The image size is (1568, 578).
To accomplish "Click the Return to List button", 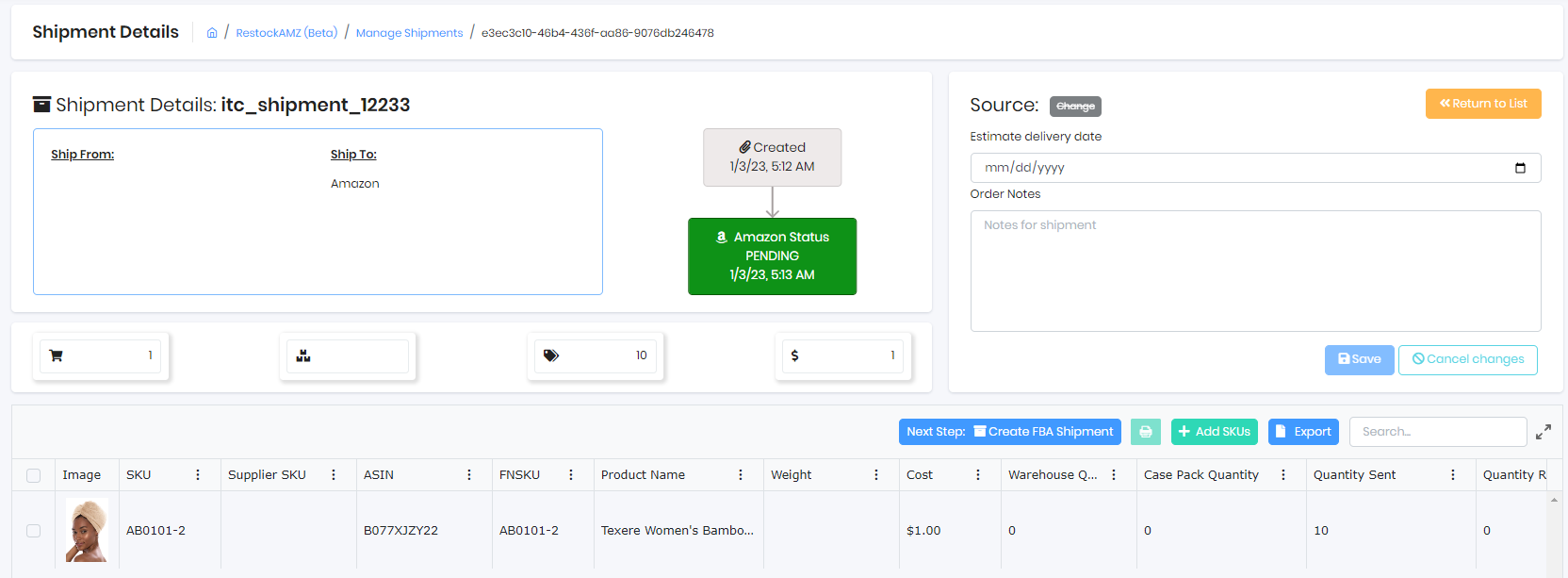I will click(x=1483, y=104).
